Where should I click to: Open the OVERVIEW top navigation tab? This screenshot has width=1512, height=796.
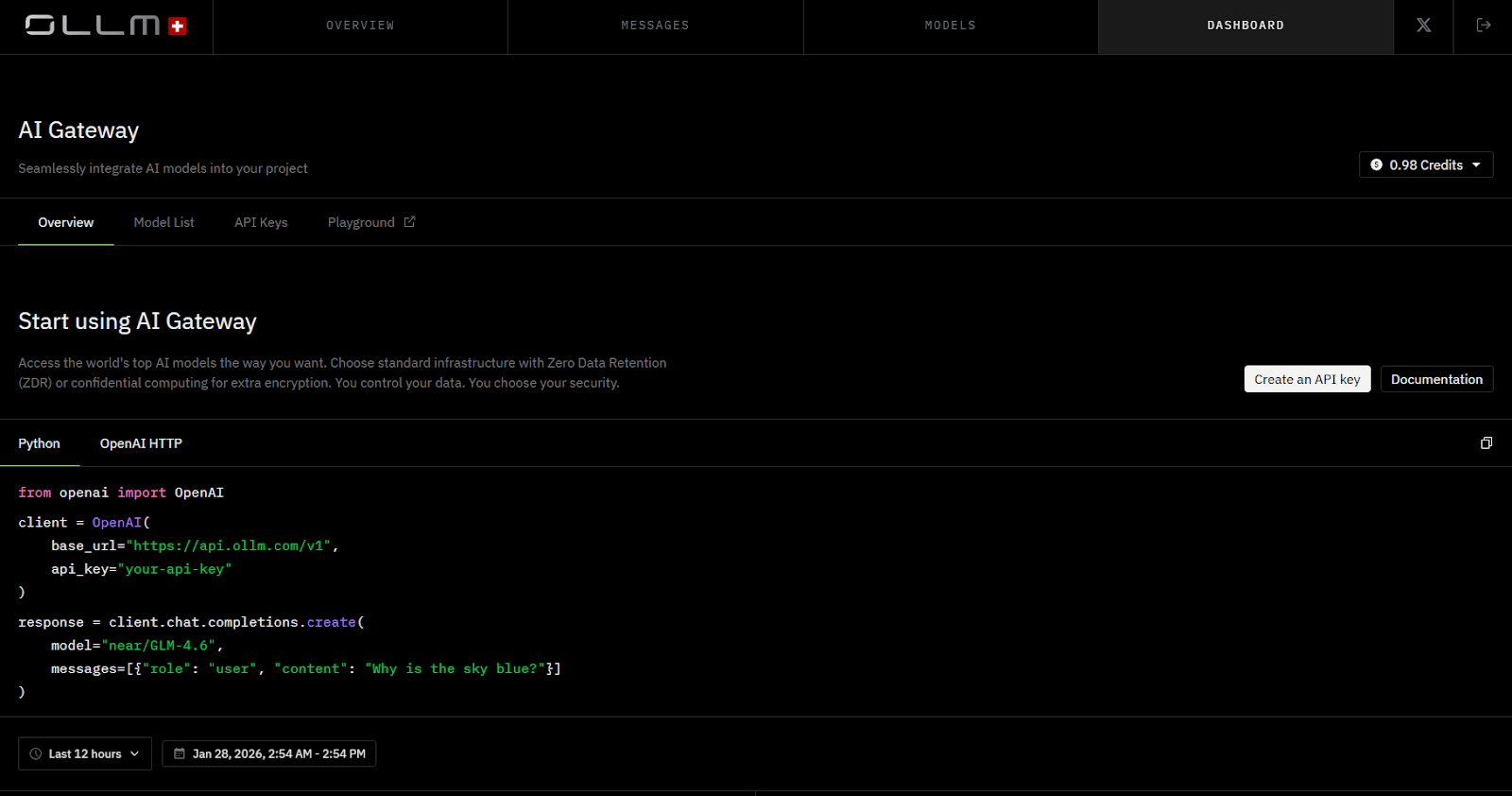tap(360, 26)
